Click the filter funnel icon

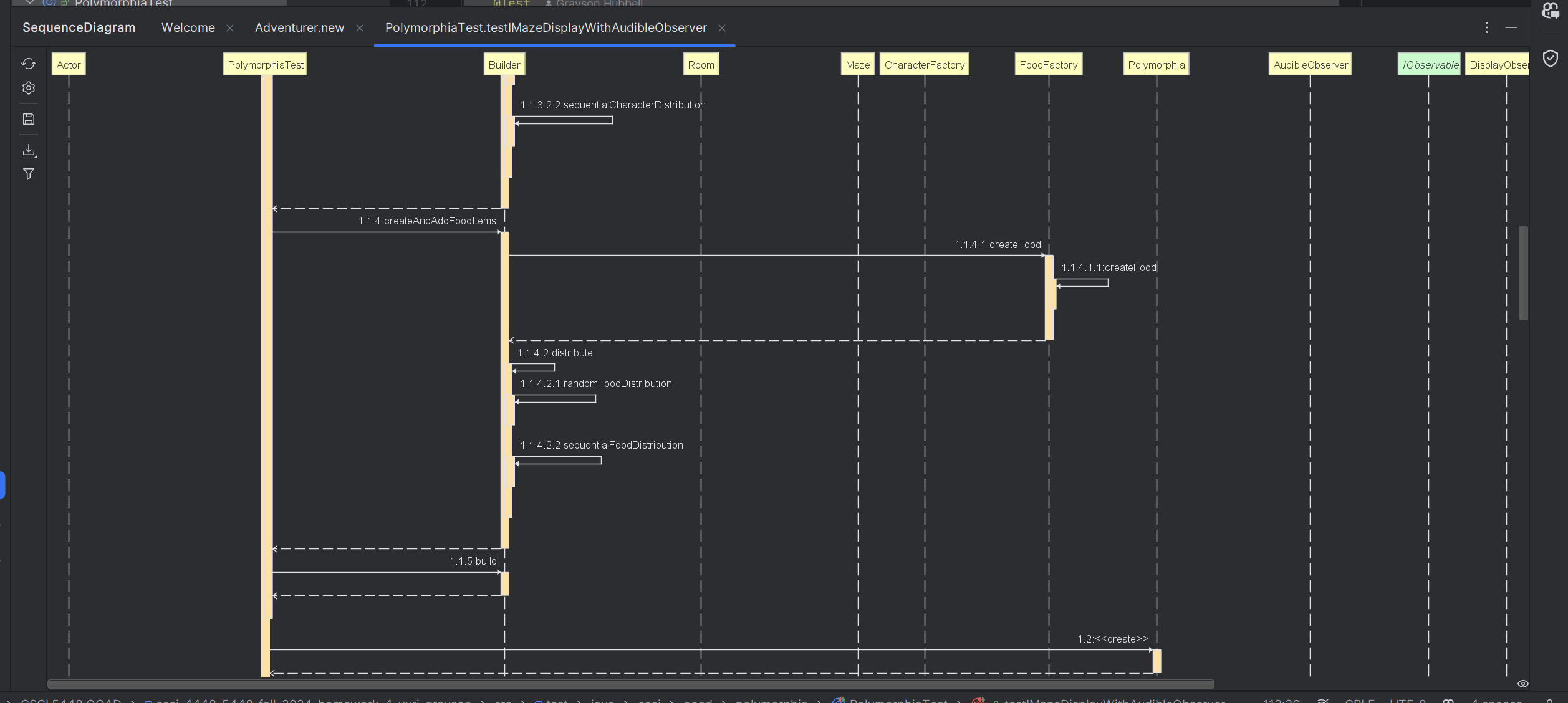tap(29, 175)
